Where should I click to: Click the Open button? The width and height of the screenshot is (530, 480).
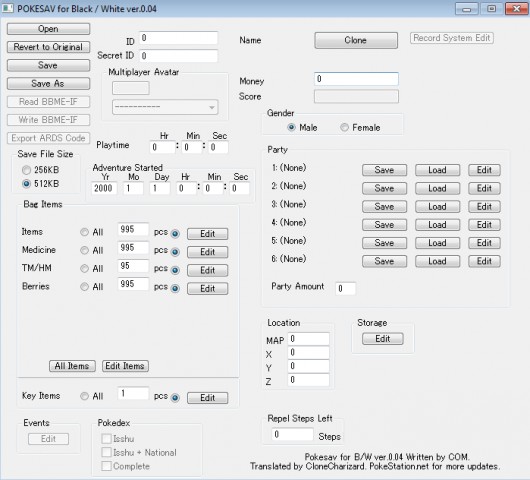(48, 29)
